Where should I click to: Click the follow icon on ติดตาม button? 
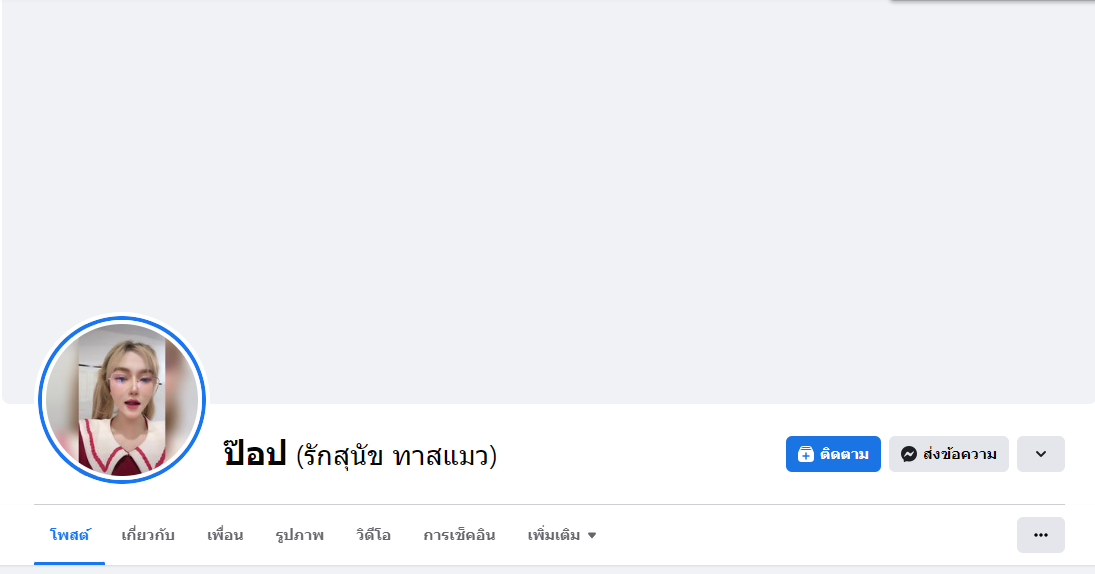coord(806,454)
